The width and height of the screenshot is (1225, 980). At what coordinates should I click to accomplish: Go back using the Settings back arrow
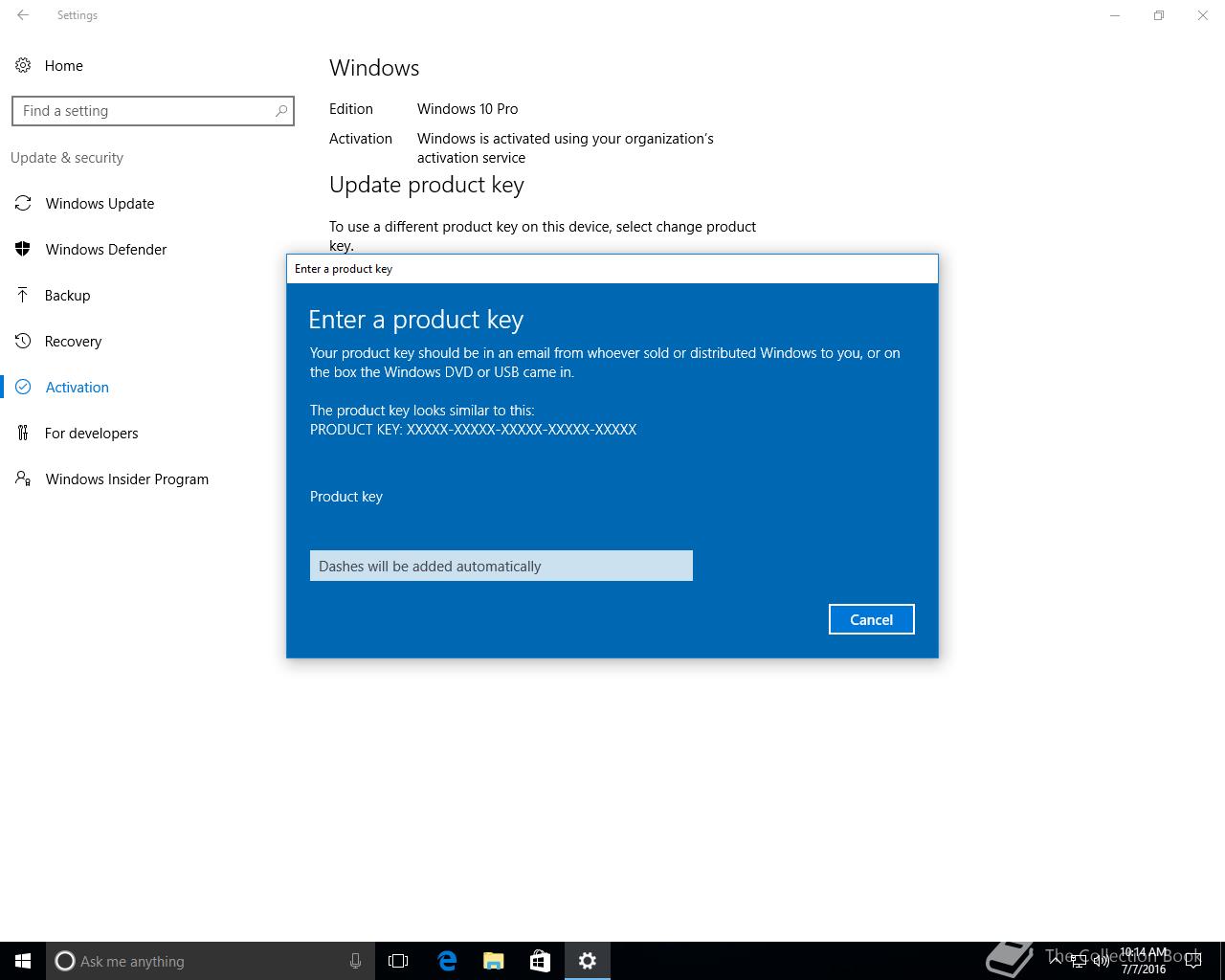[23, 15]
